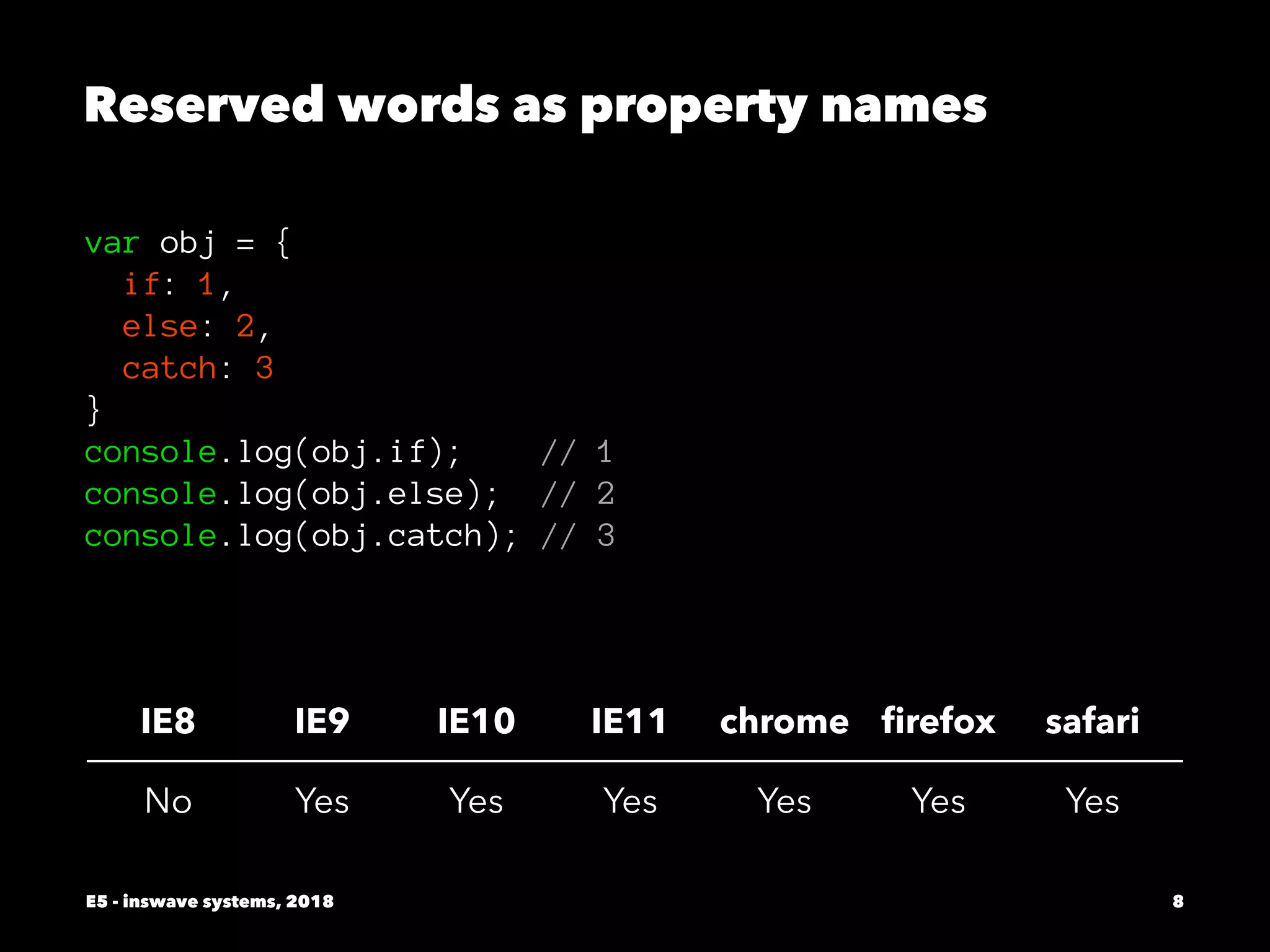Click the closing brace of the obj literal
The image size is (1270, 952).
(x=93, y=410)
